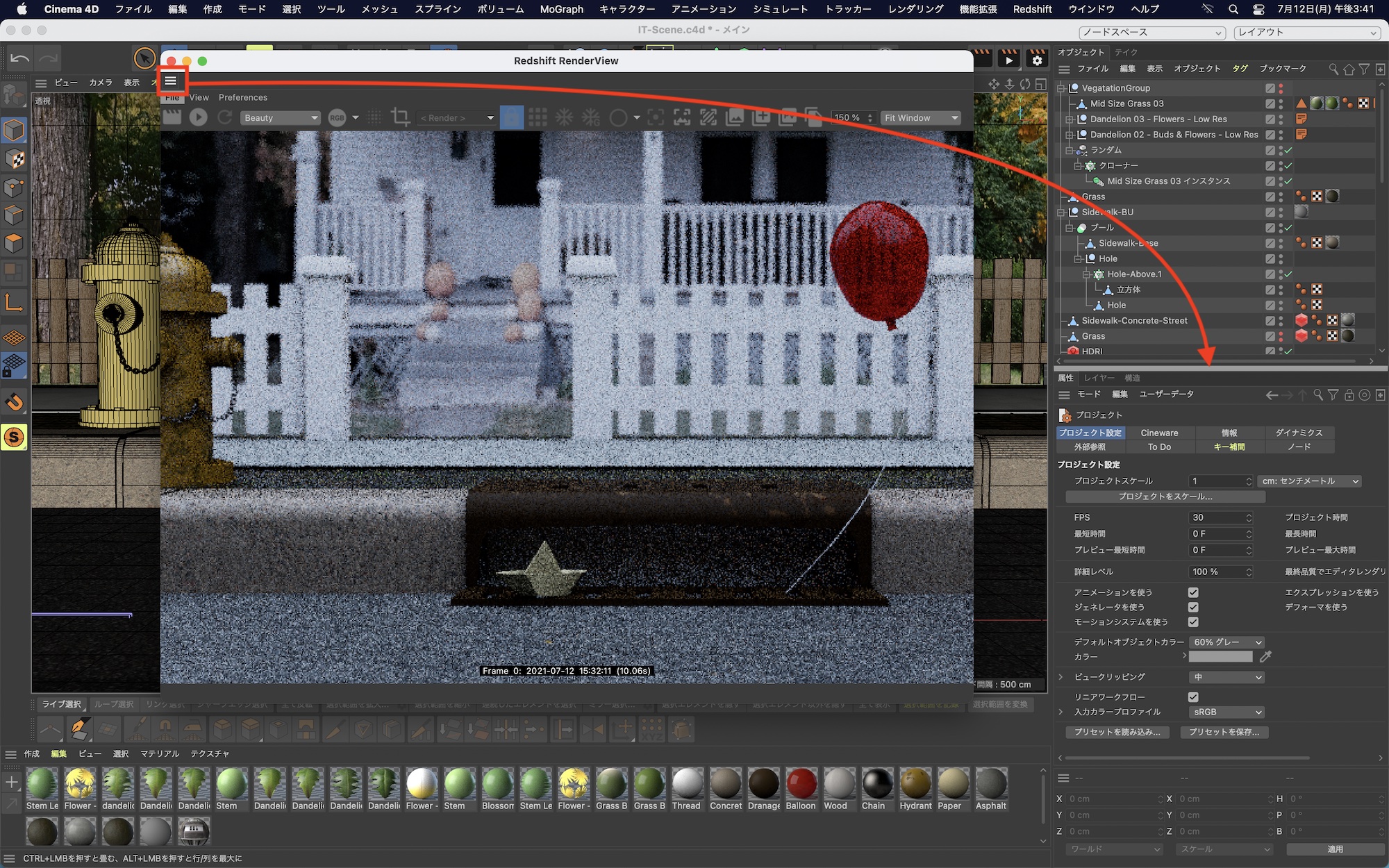Start IPR with the play button
The image size is (1389, 868).
point(199,117)
